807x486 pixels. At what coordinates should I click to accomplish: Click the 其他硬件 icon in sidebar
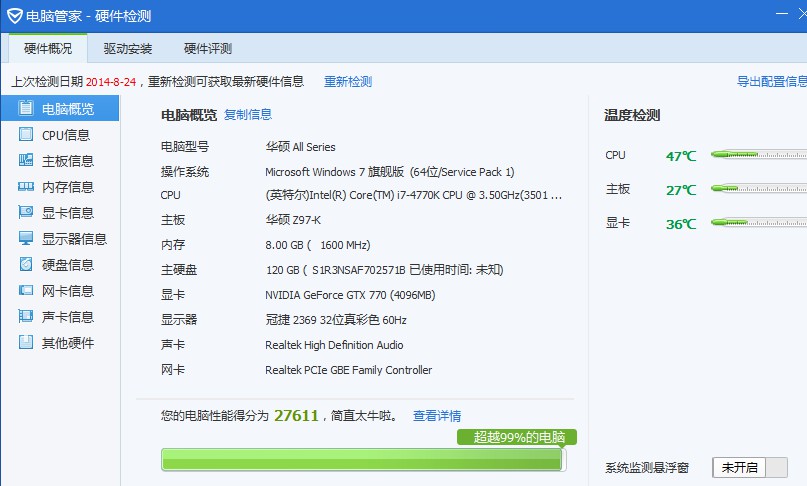[26, 342]
